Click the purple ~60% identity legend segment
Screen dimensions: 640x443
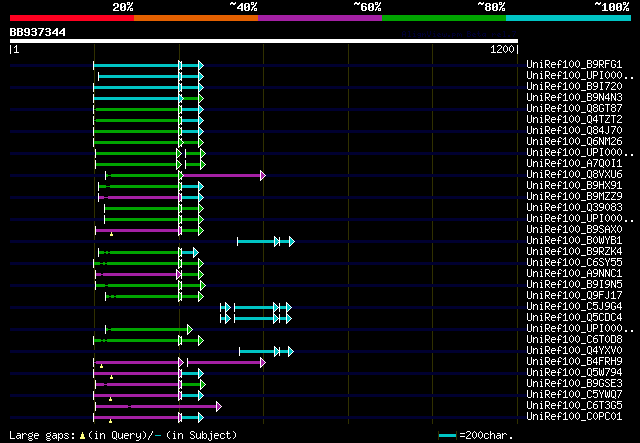pyautogui.click(x=320, y=18)
